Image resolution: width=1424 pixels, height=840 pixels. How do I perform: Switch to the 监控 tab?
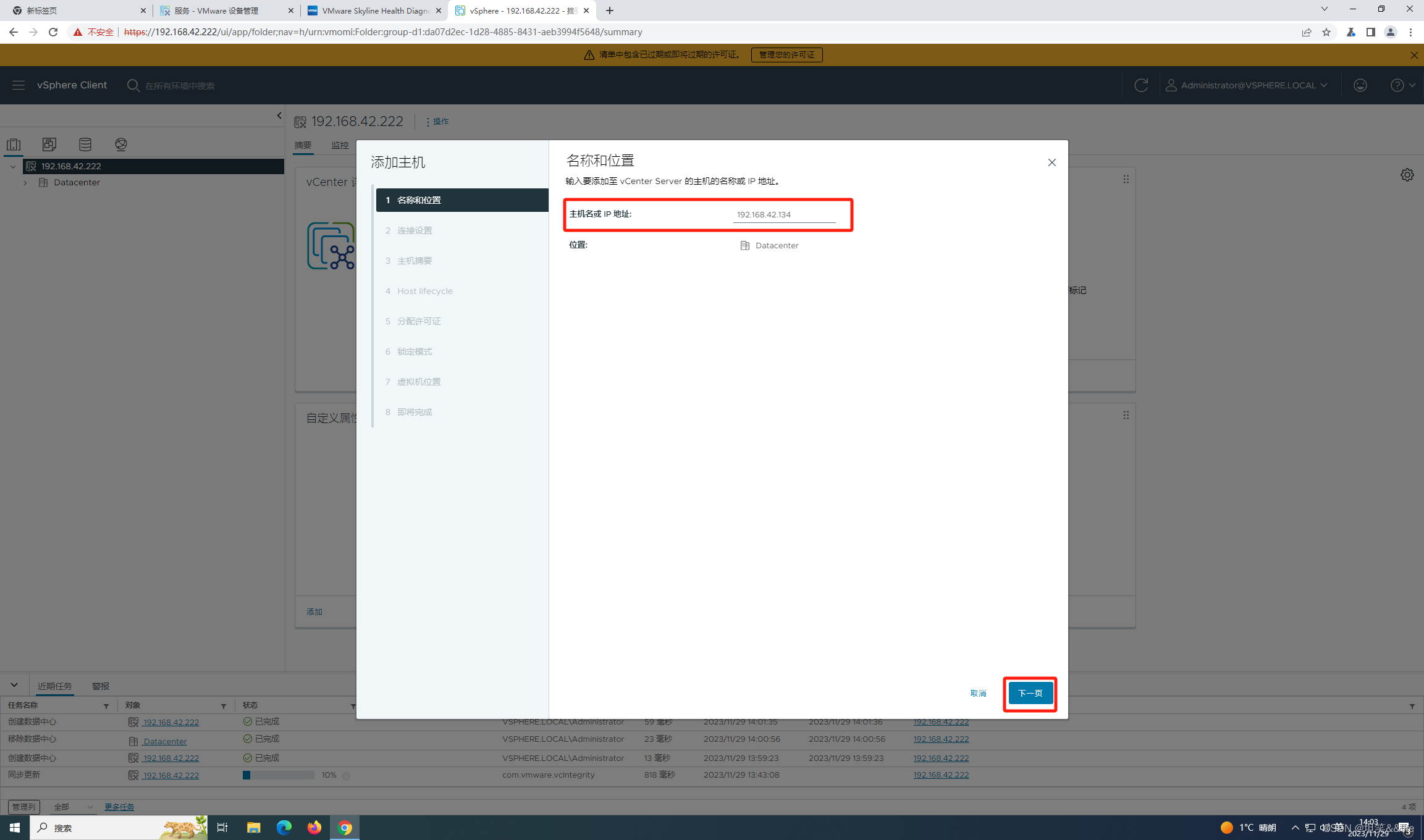340,145
